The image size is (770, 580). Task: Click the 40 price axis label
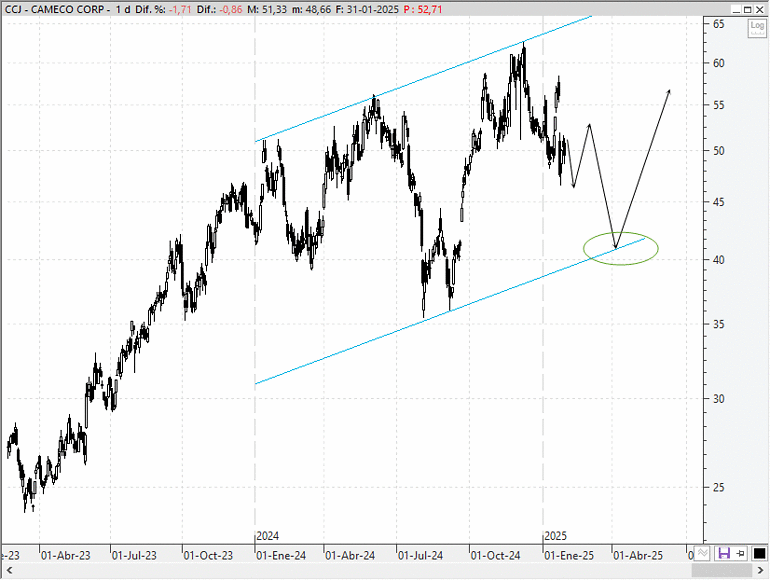(718, 260)
